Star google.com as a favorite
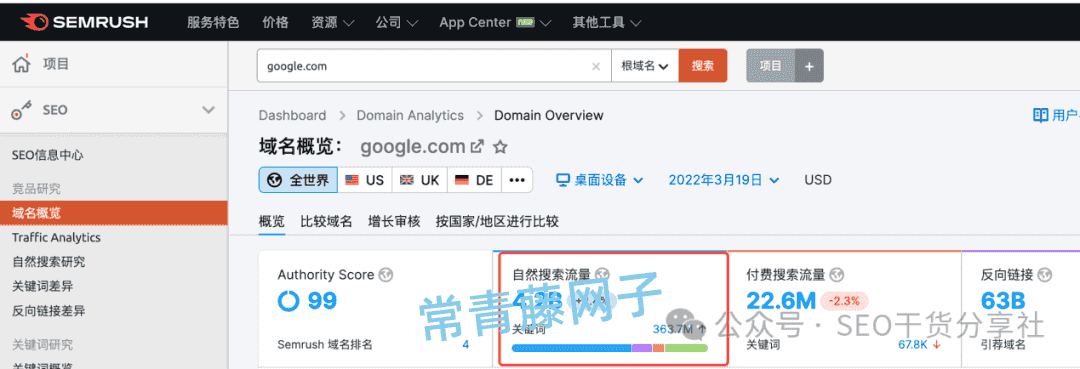This screenshot has height=369, width=1080. (501, 147)
